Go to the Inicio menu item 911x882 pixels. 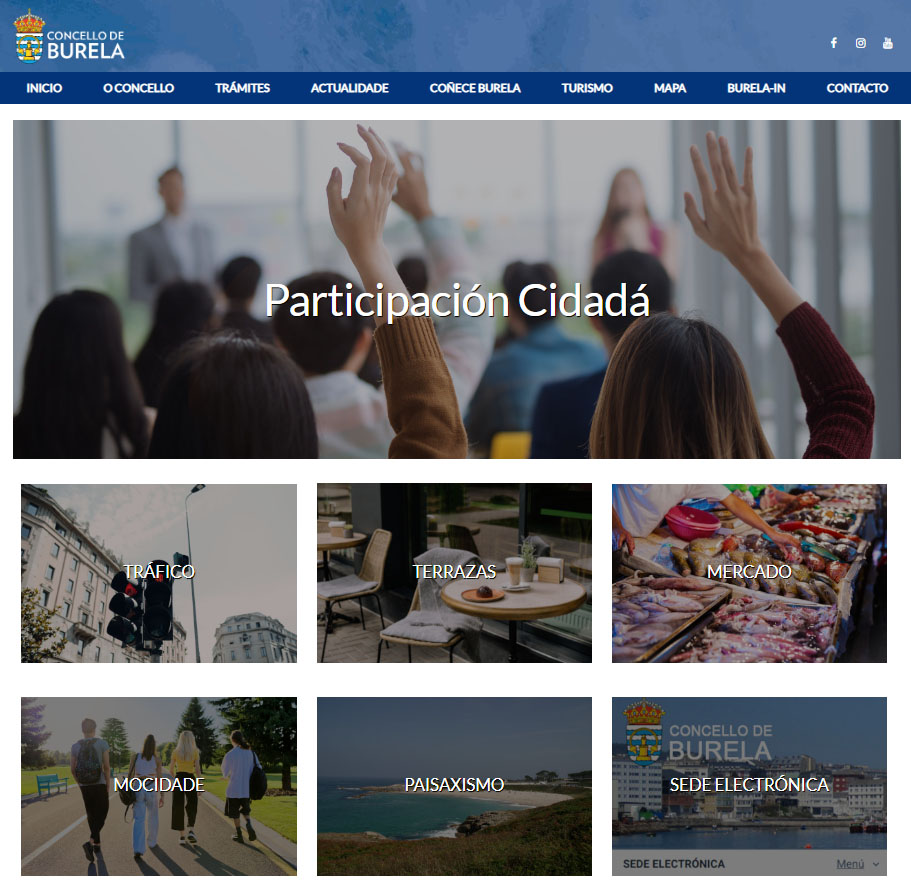[44, 88]
